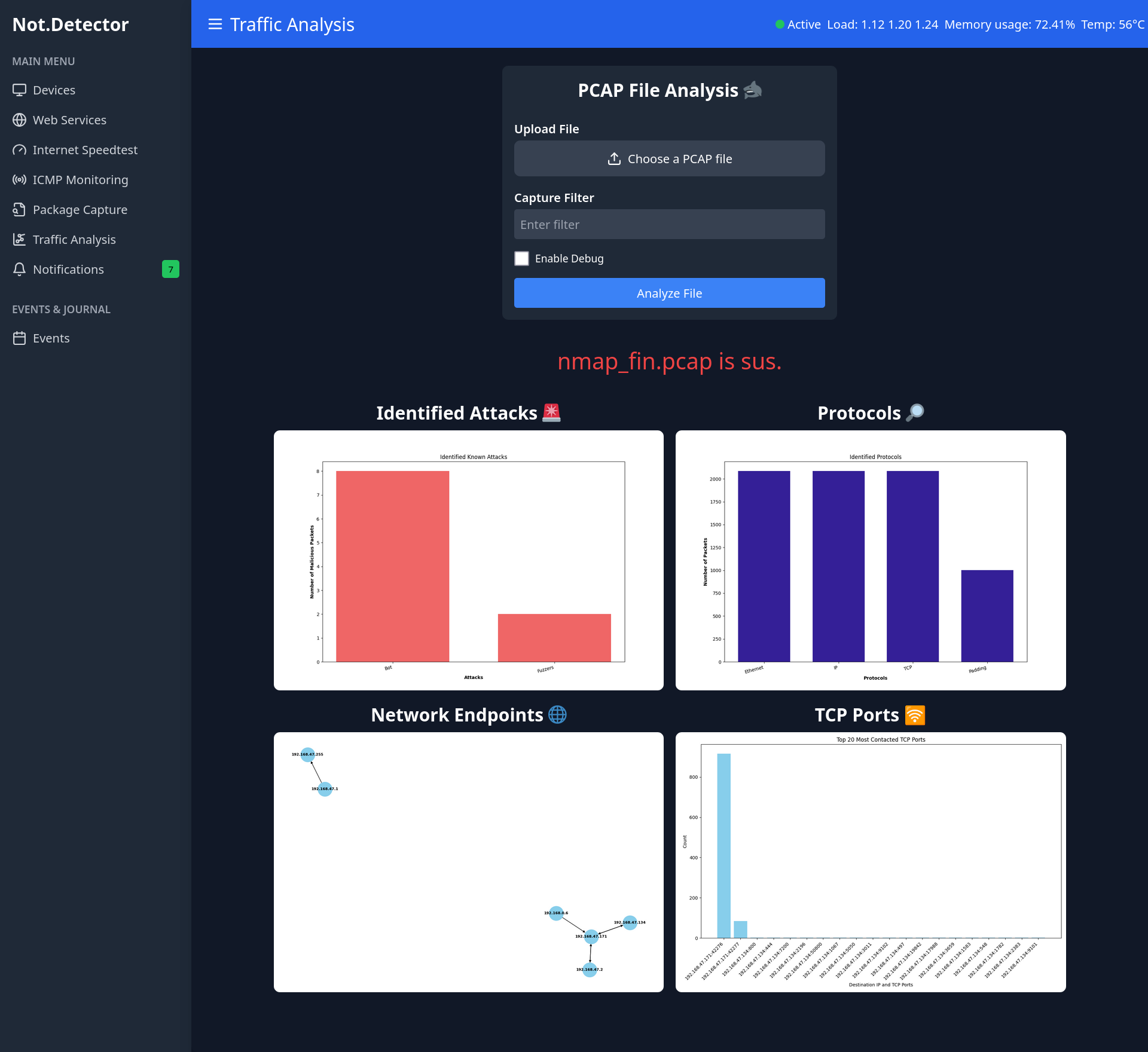Open the Identified Known Attacks chart
This screenshot has height=1052, width=1148.
[468, 560]
